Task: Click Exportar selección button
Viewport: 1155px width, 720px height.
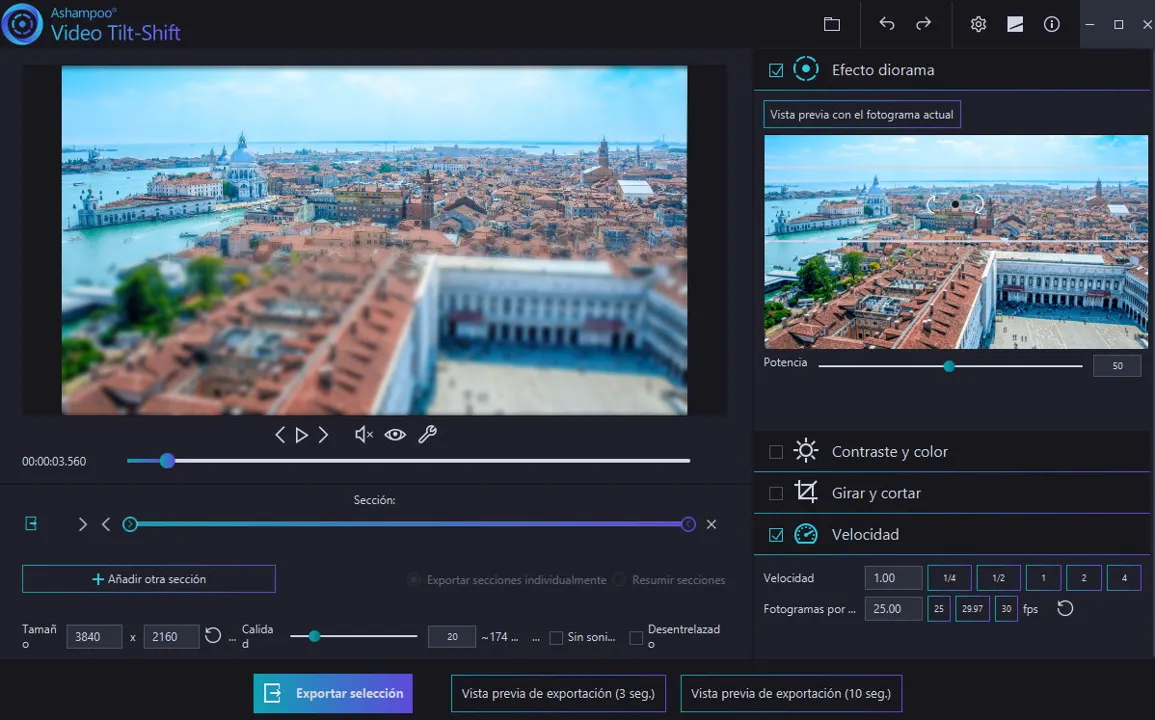Action: [x=333, y=693]
